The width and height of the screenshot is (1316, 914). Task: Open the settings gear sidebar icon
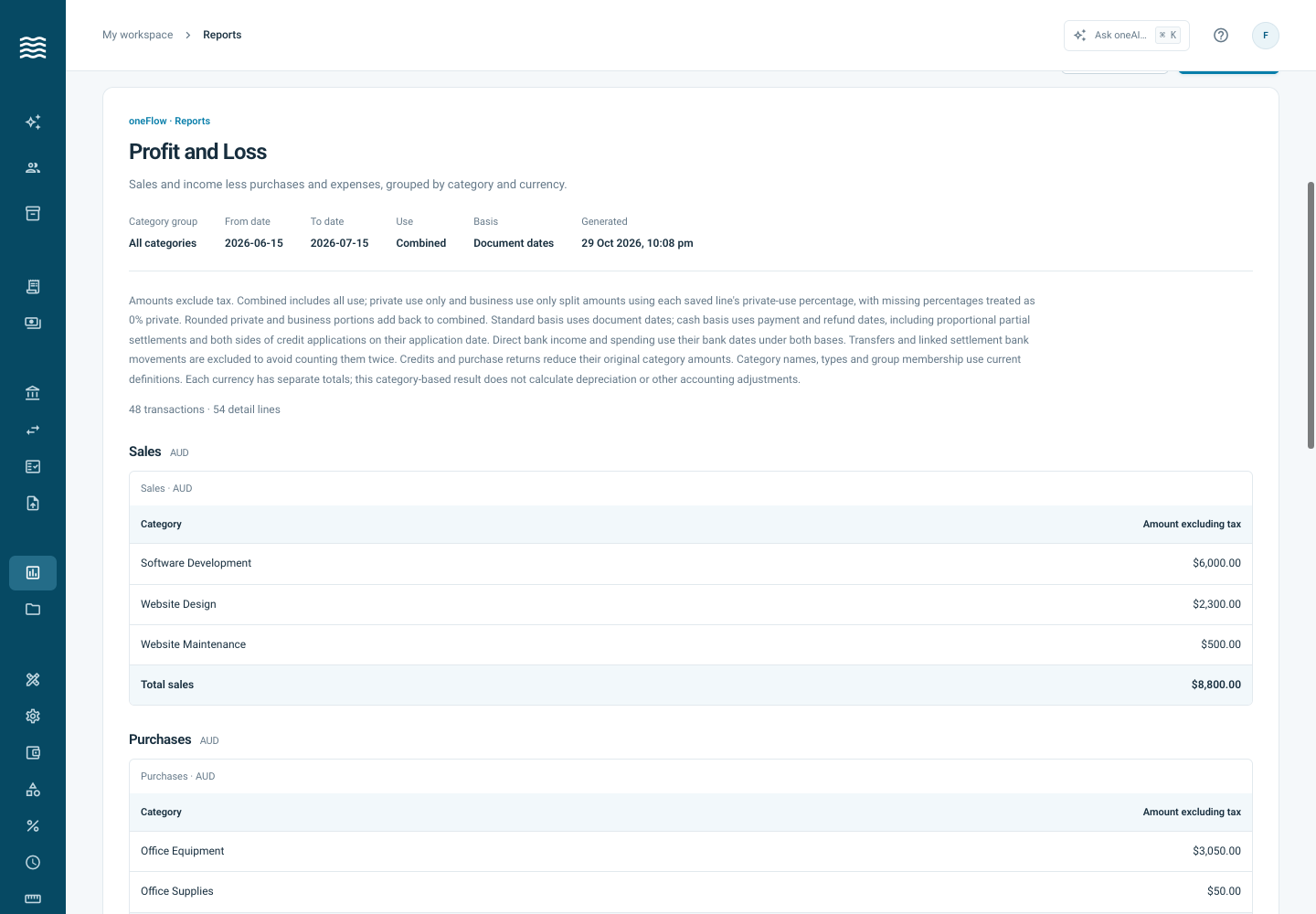(33, 717)
